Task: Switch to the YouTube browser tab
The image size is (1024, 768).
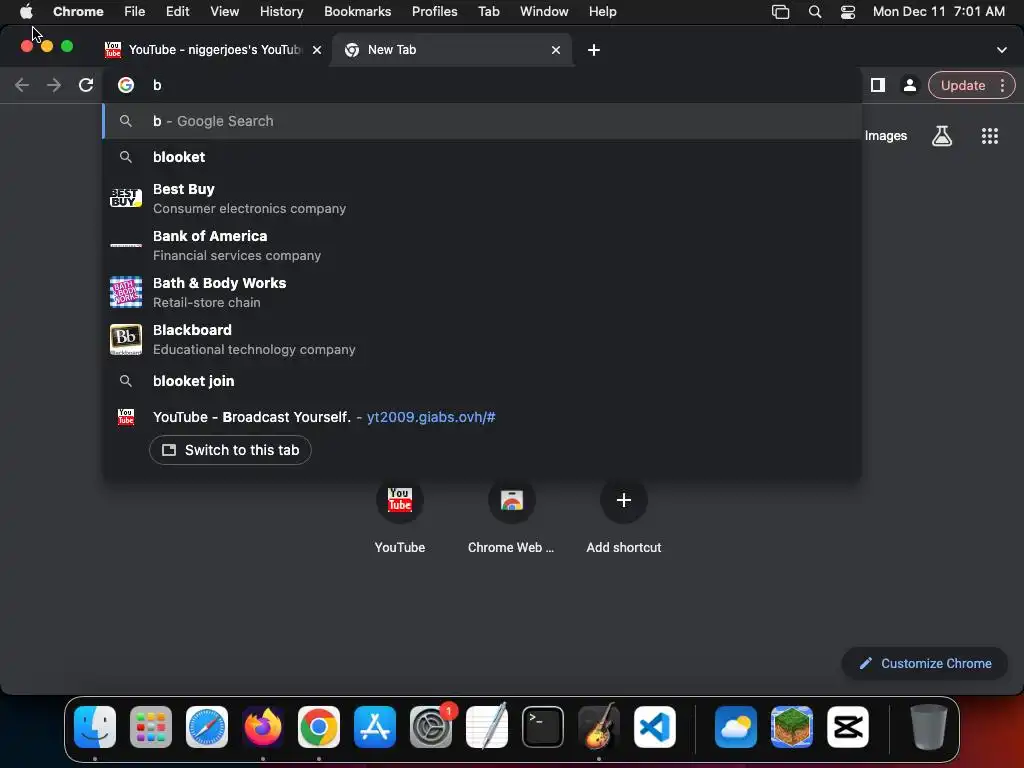Action: (213, 50)
